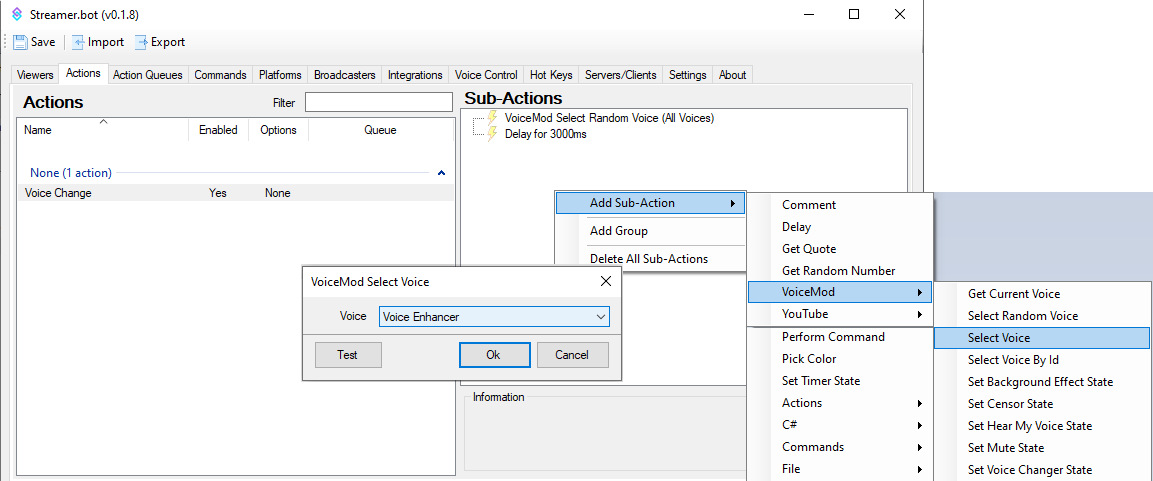Choose Get Quote menu entry
Viewport: 1153px width, 481px height.
click(840, 249)
